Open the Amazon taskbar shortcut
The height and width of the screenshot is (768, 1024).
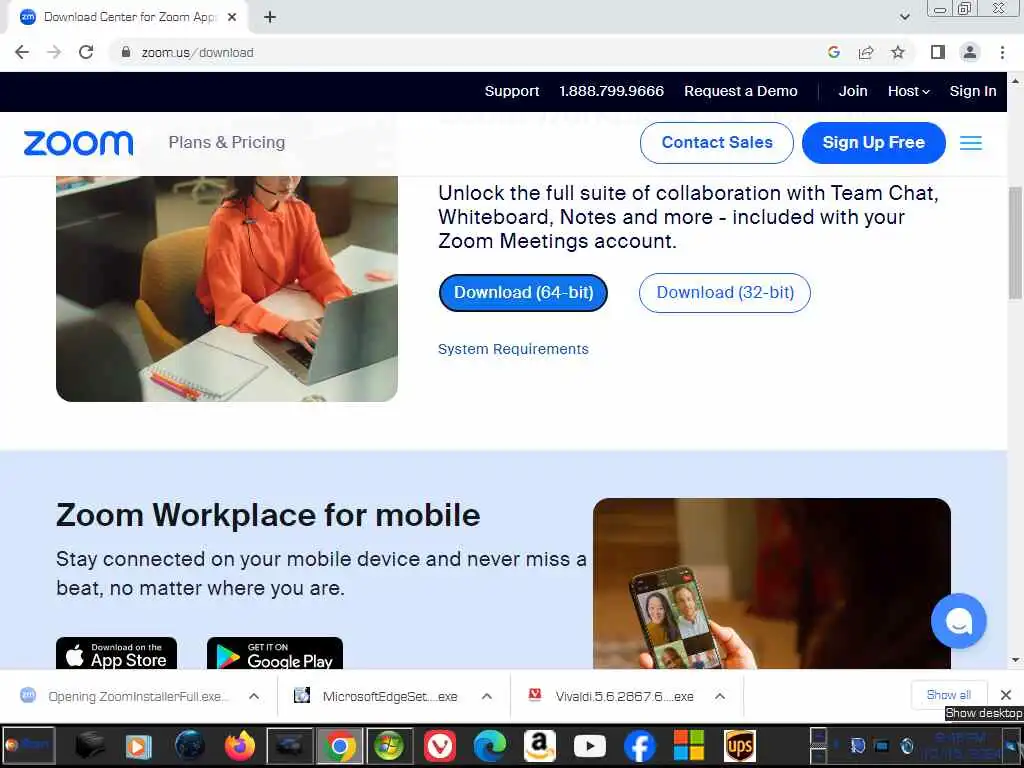point(539,746)
